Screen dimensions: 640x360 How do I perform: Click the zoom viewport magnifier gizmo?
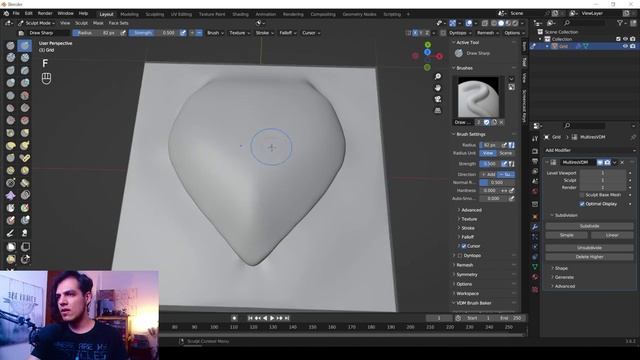[x=438, y=77]
